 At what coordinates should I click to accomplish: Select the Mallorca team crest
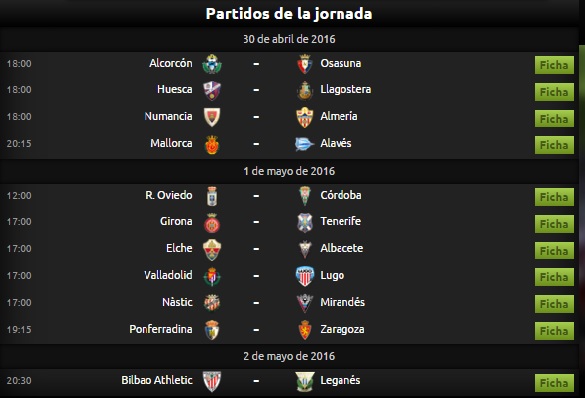coord(212,145)
